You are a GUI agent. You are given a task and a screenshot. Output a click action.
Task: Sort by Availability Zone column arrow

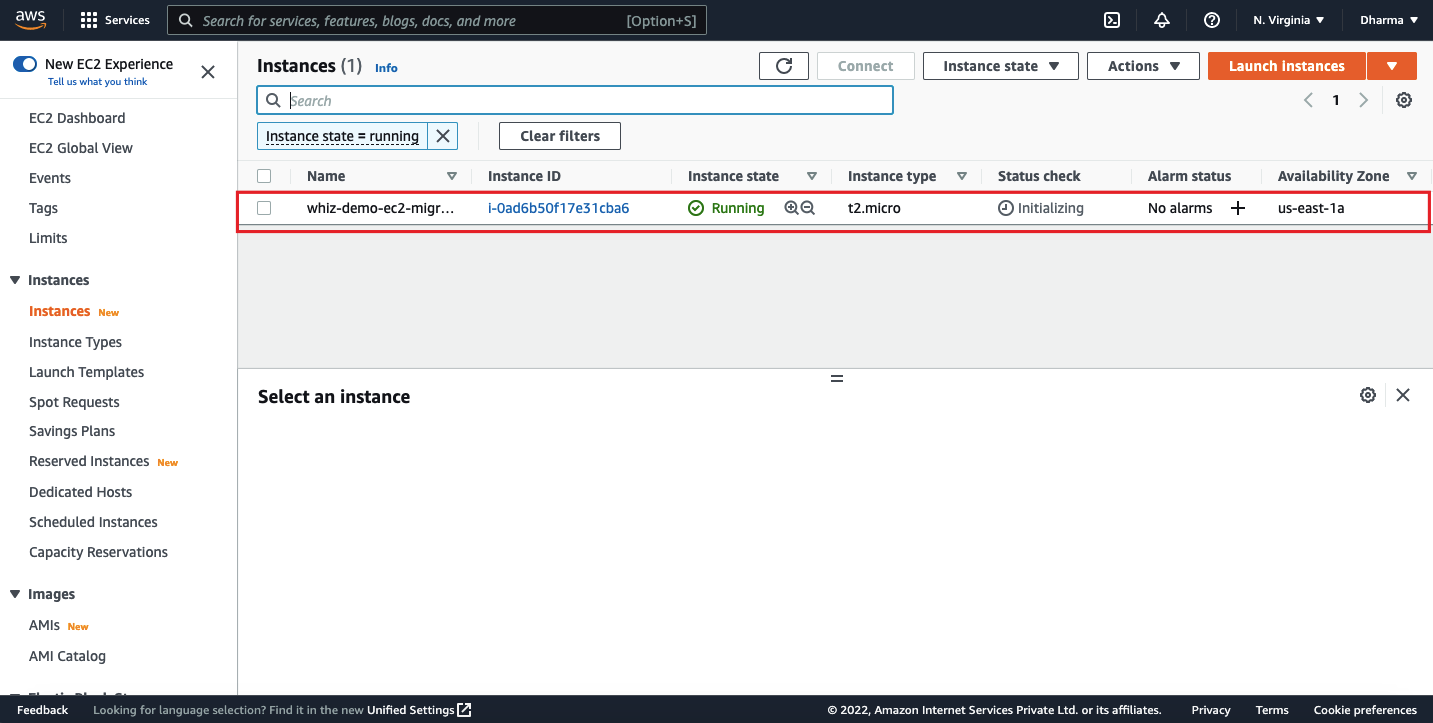pyautogui.click(x=1411, y=176)
